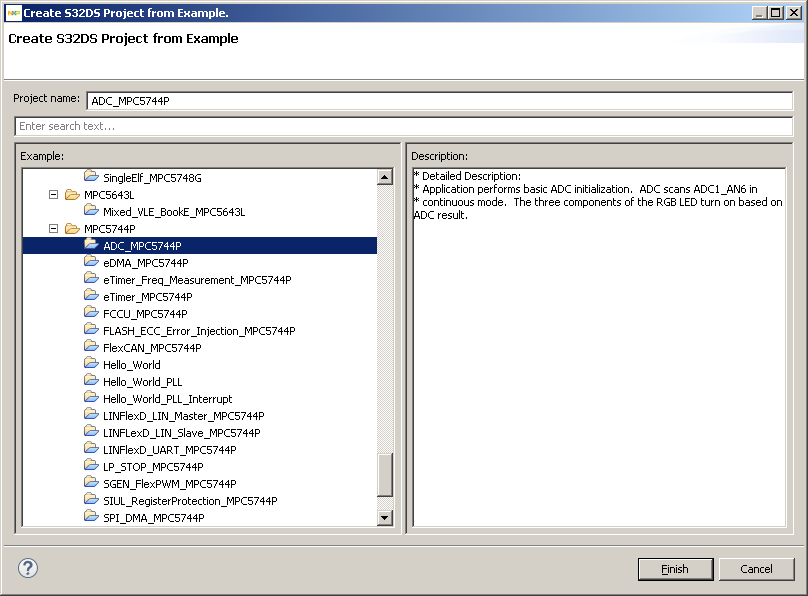Choose eTimer_Freq_Measurement_MPC5744P example

click(197, 280)
